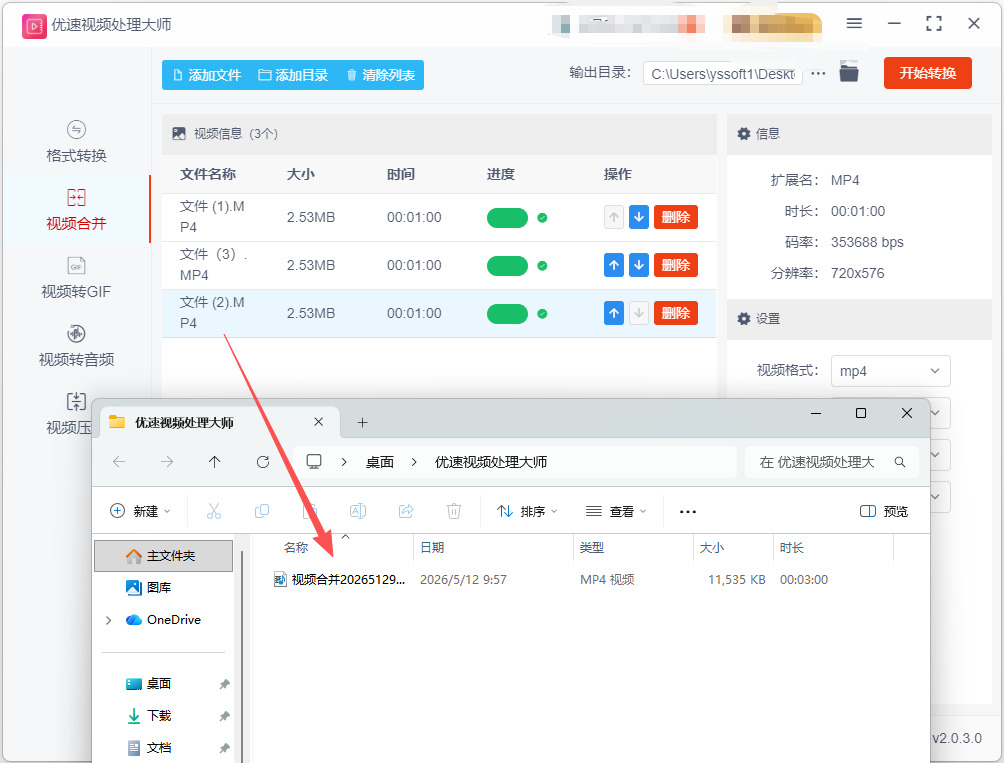The height and width of the screenshot is (763, 1004).
Task: Click the Rename icon in Explorer toolbar
Action: tap(358, 511)
